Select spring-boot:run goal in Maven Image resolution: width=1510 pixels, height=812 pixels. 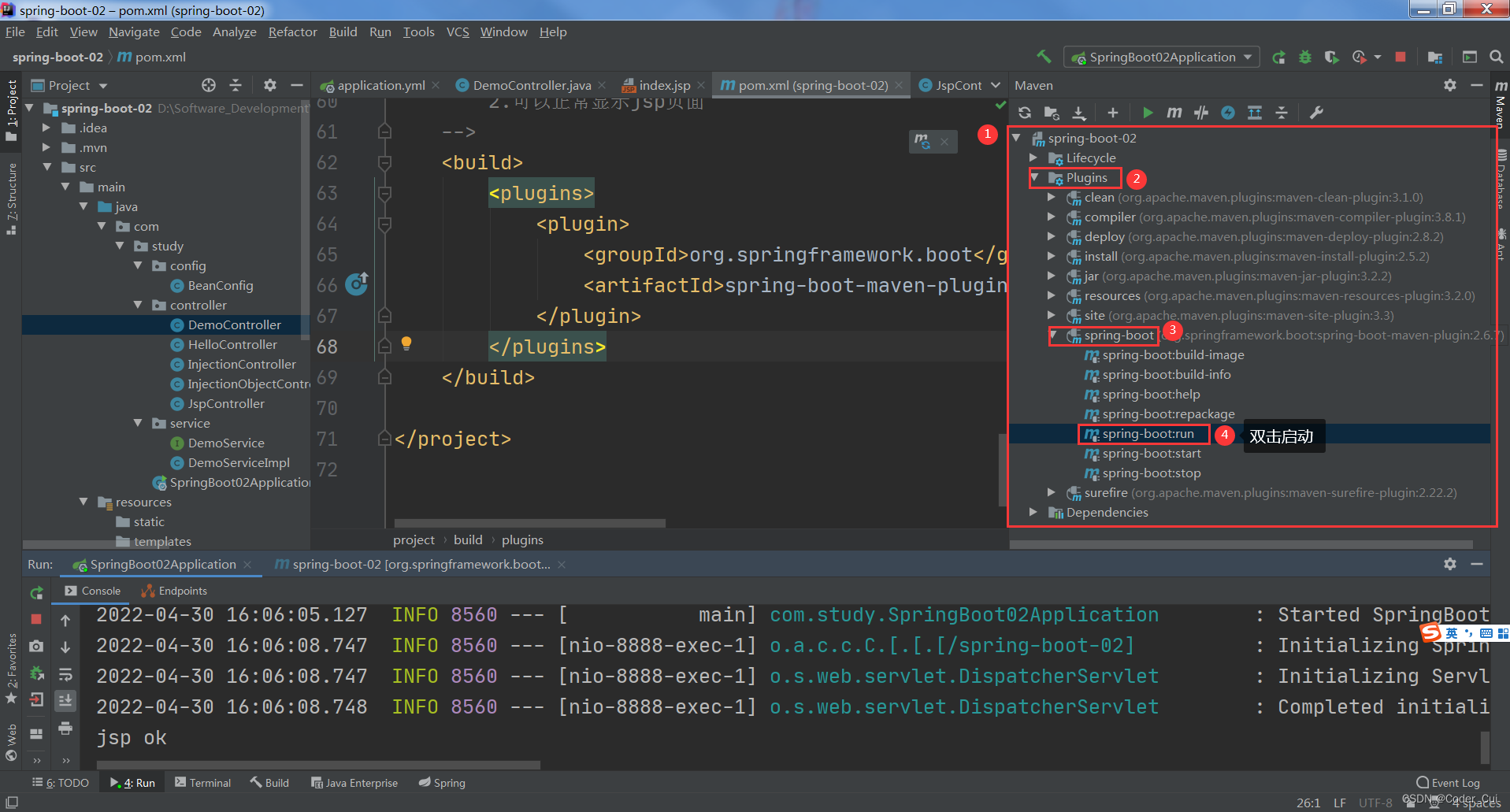1147,434
